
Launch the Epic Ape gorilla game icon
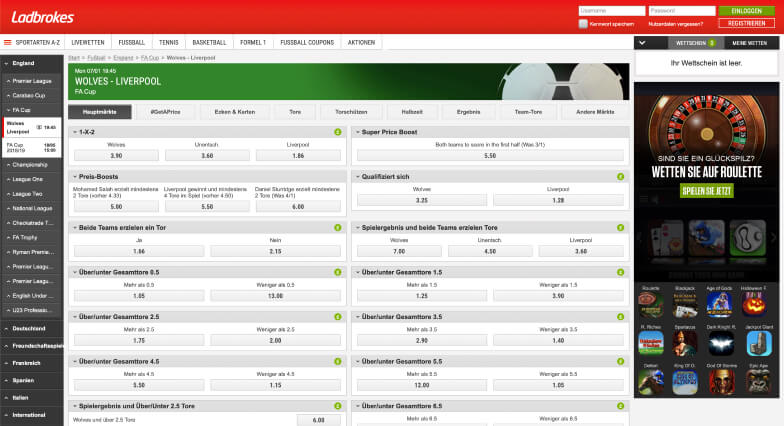pos(759,382)
